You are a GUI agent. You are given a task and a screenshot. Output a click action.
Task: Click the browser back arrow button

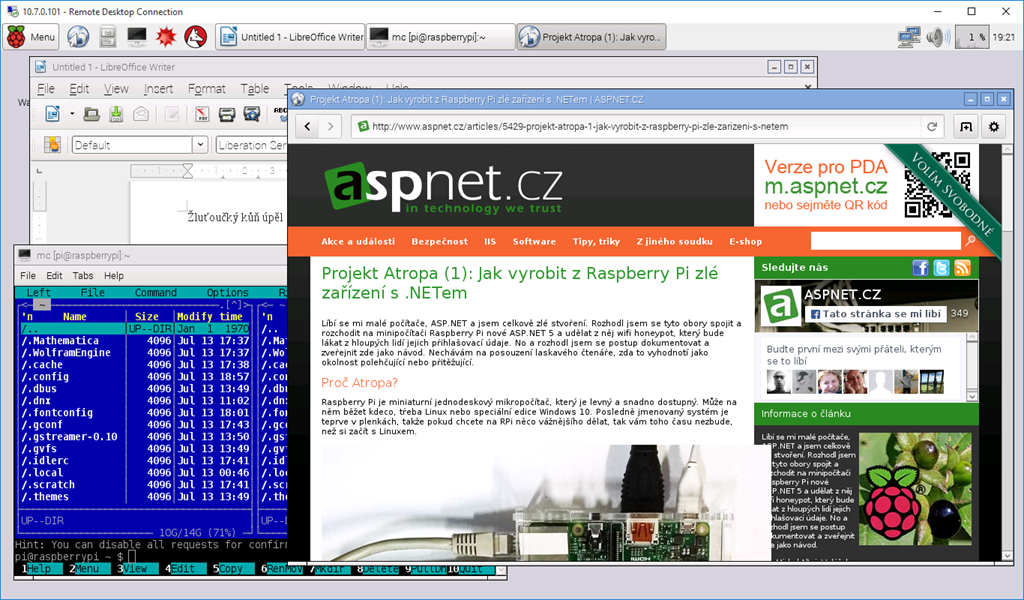pos(305,127)
